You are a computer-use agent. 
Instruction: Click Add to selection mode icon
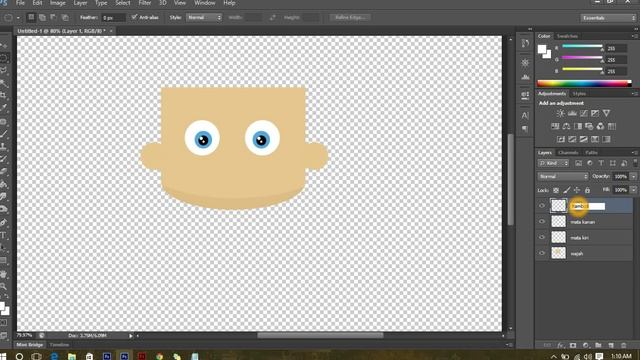pos(42,17)
